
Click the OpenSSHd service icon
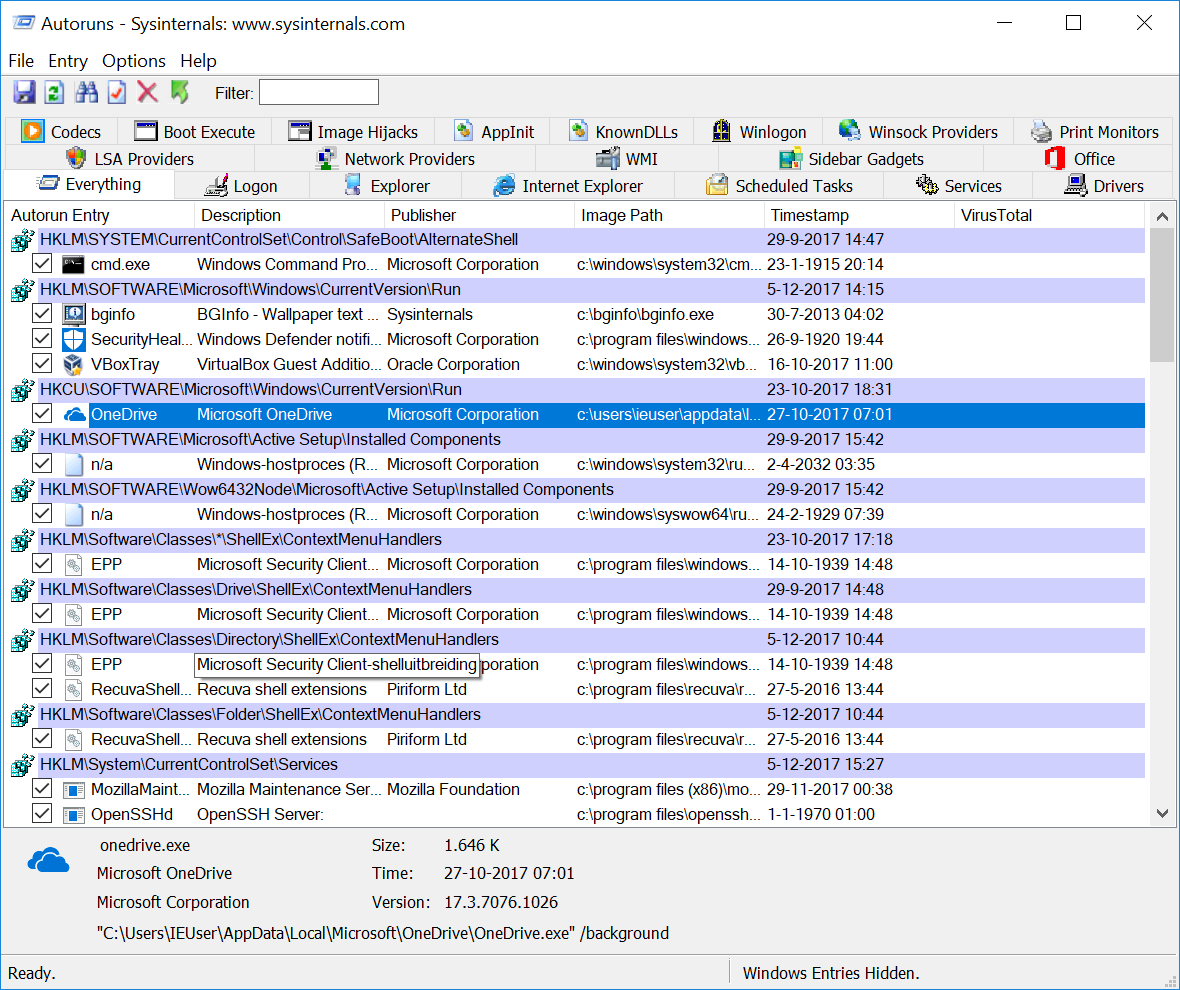(73, 815)
